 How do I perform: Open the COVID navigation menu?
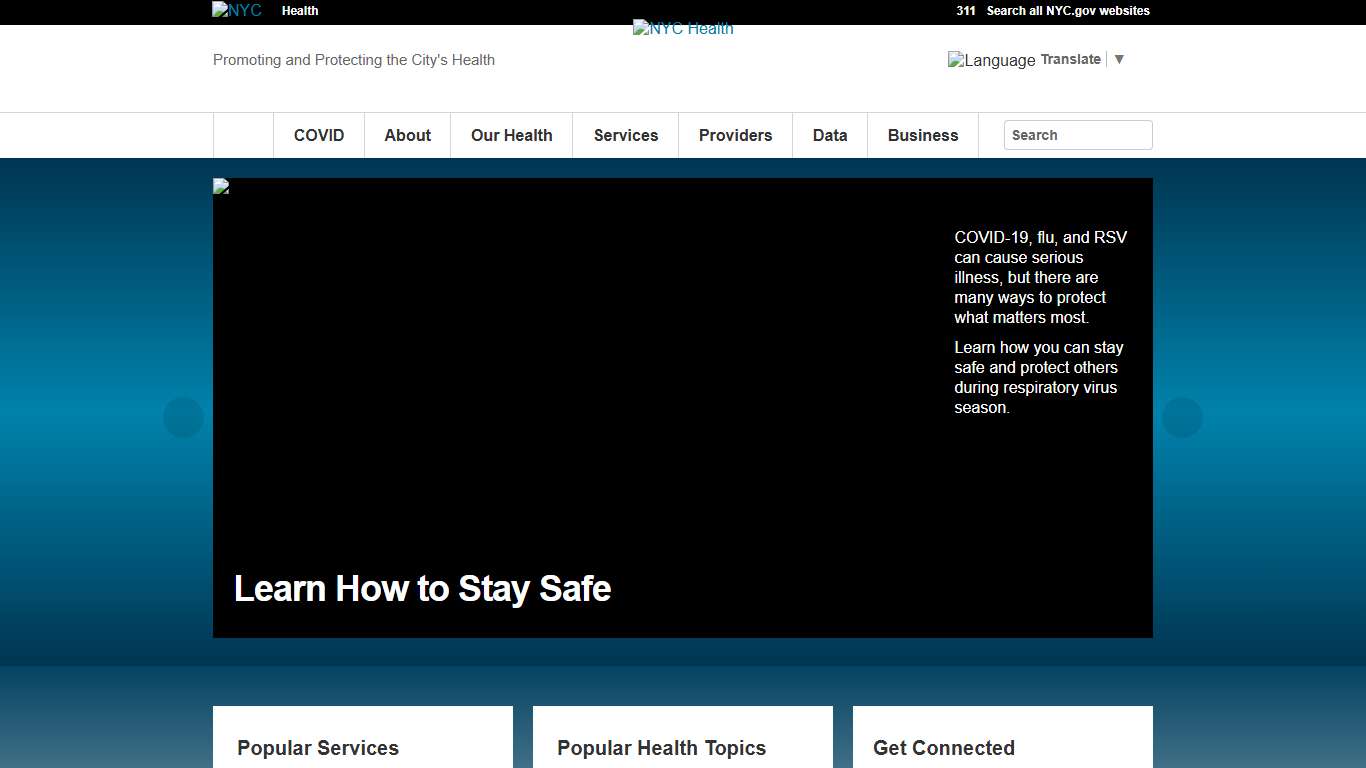pos(319,135)
